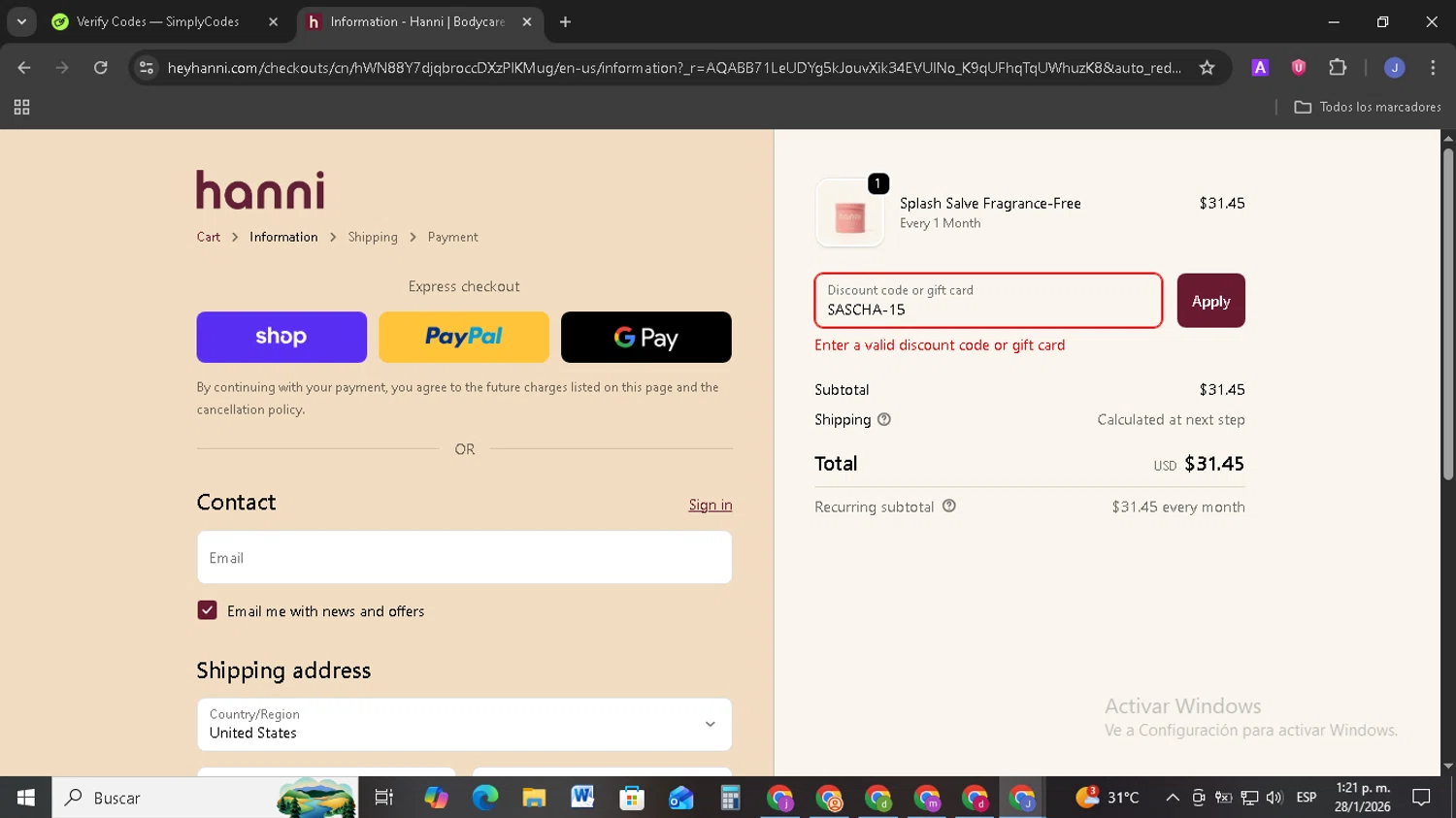
Task: View site information icon in address bar
Action: pos(147,67)
